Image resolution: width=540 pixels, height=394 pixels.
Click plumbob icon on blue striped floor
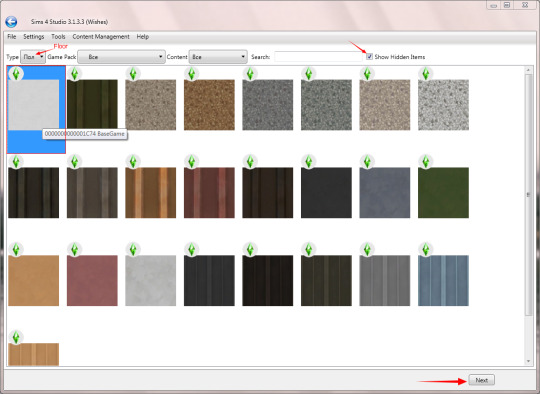(x=426, y=249)
